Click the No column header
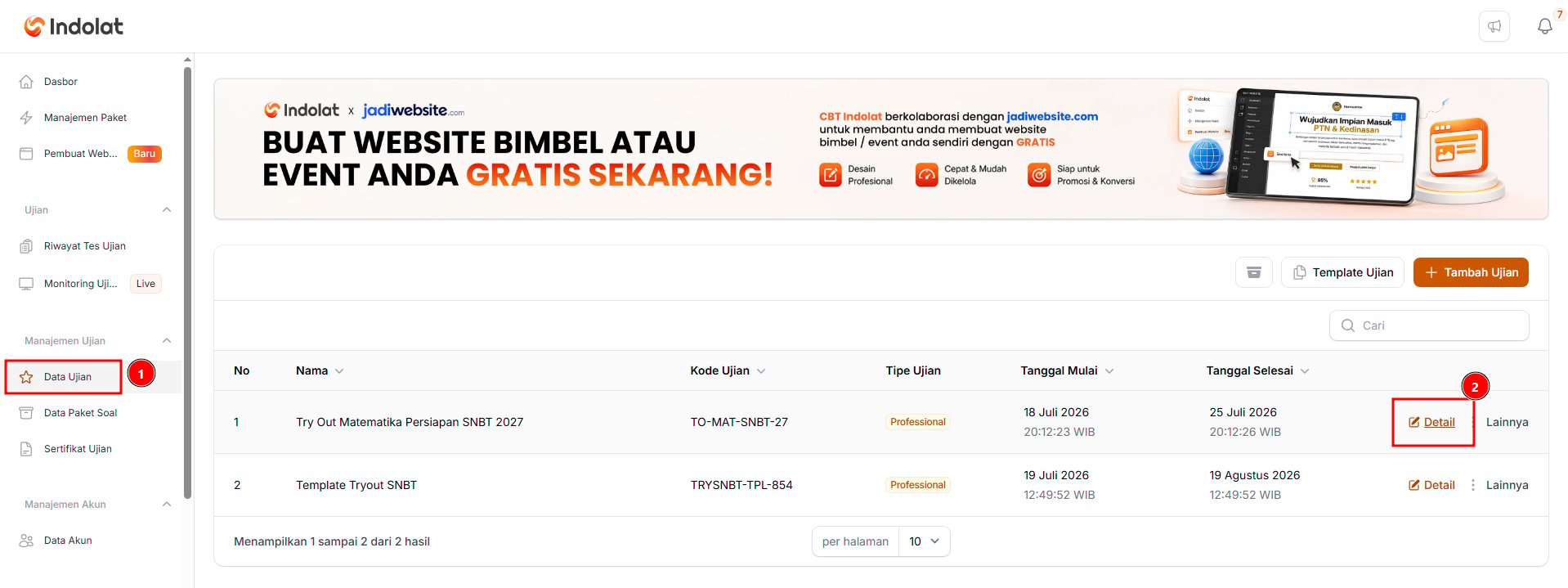 [241, 370]
